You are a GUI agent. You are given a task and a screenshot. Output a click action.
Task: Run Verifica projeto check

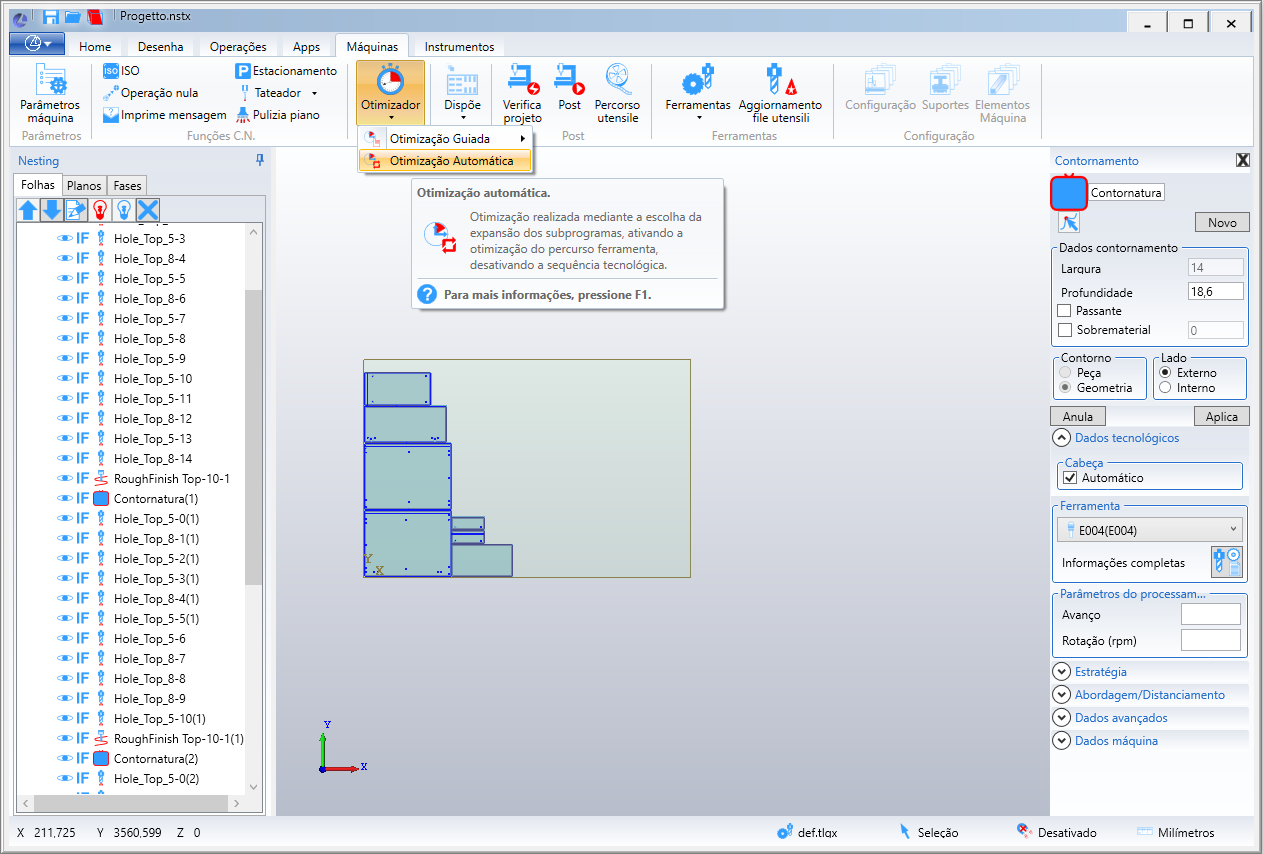(522, 93)
